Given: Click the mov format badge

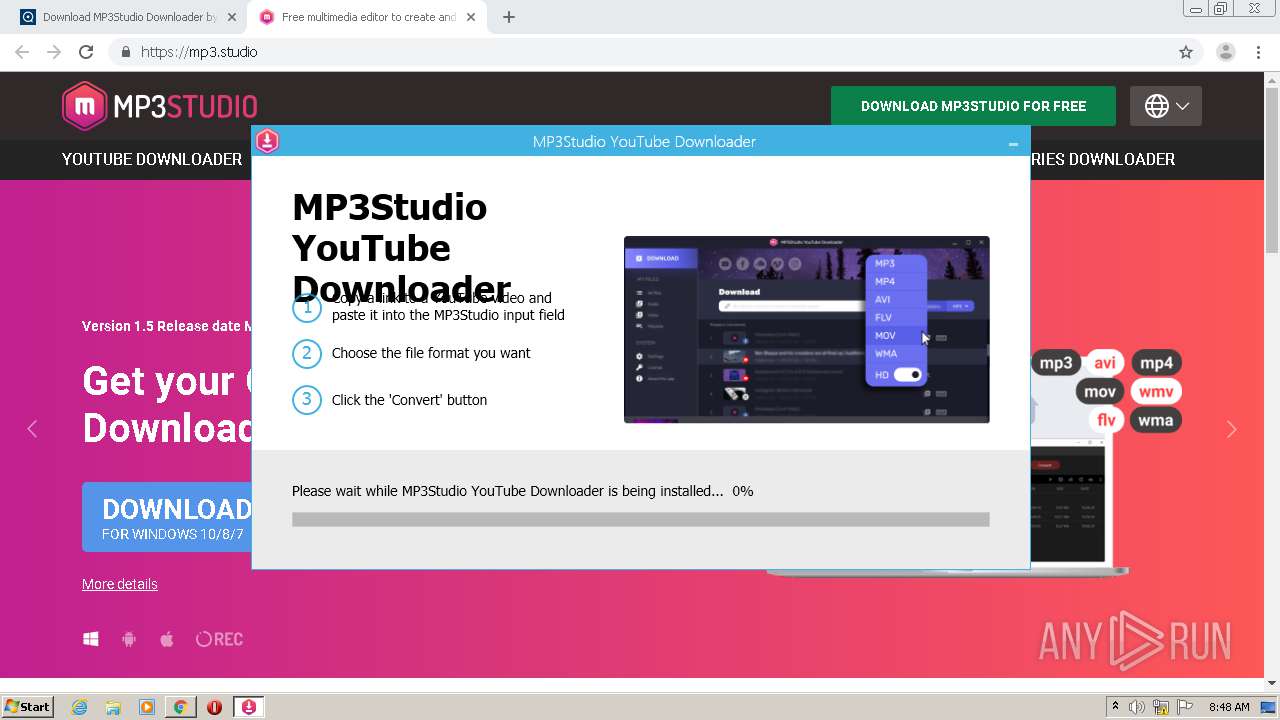Looking at the screenshot, I should tap(1100, 392).
